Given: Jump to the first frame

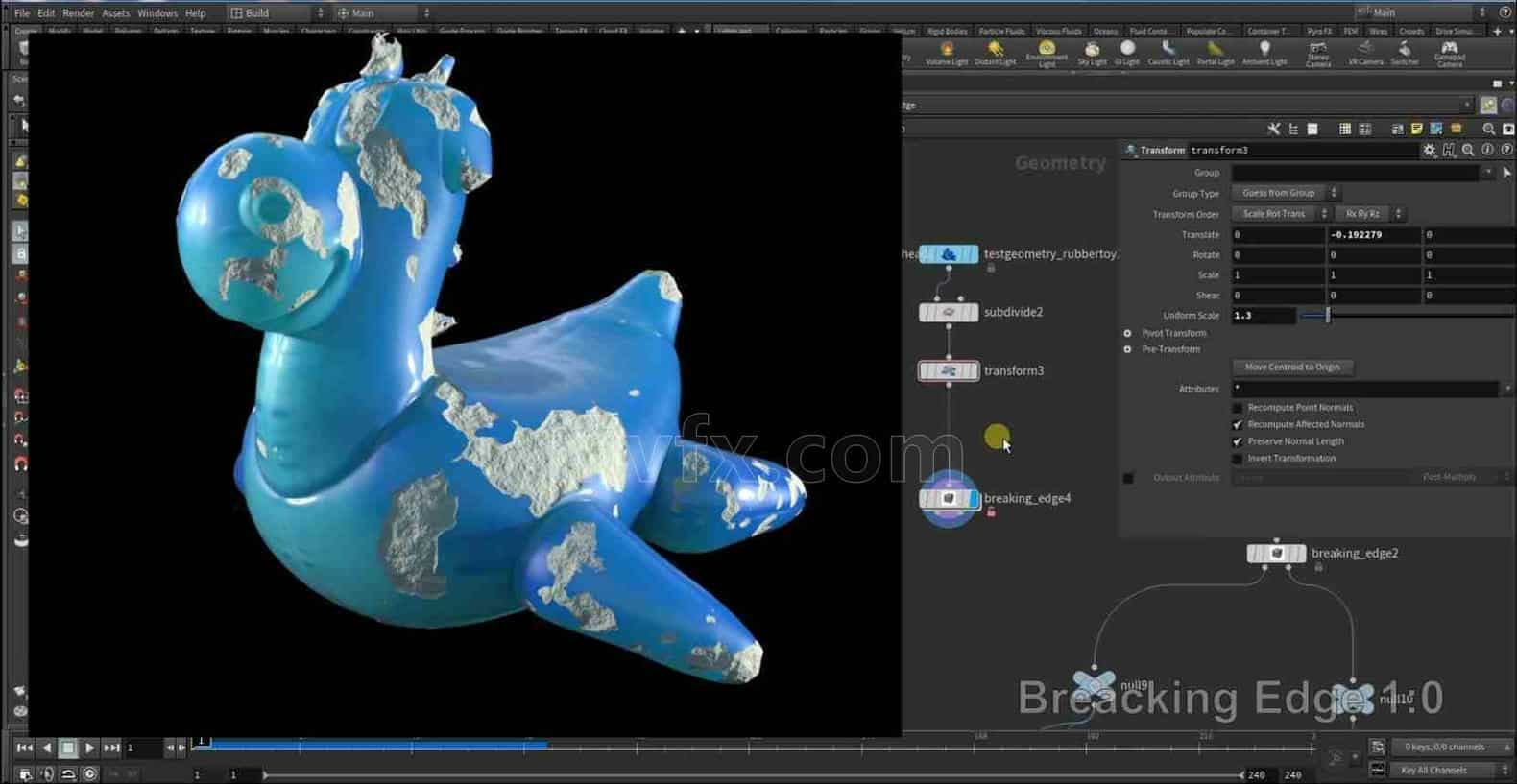Looking at the screenshot, I should click(24, 748).
